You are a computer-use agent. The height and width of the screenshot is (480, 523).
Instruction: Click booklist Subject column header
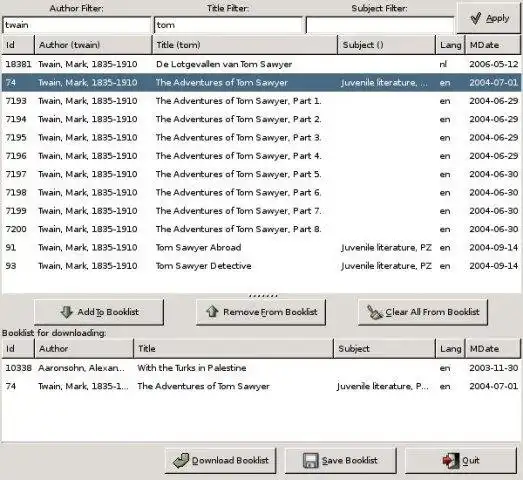[x=385, y=349]
